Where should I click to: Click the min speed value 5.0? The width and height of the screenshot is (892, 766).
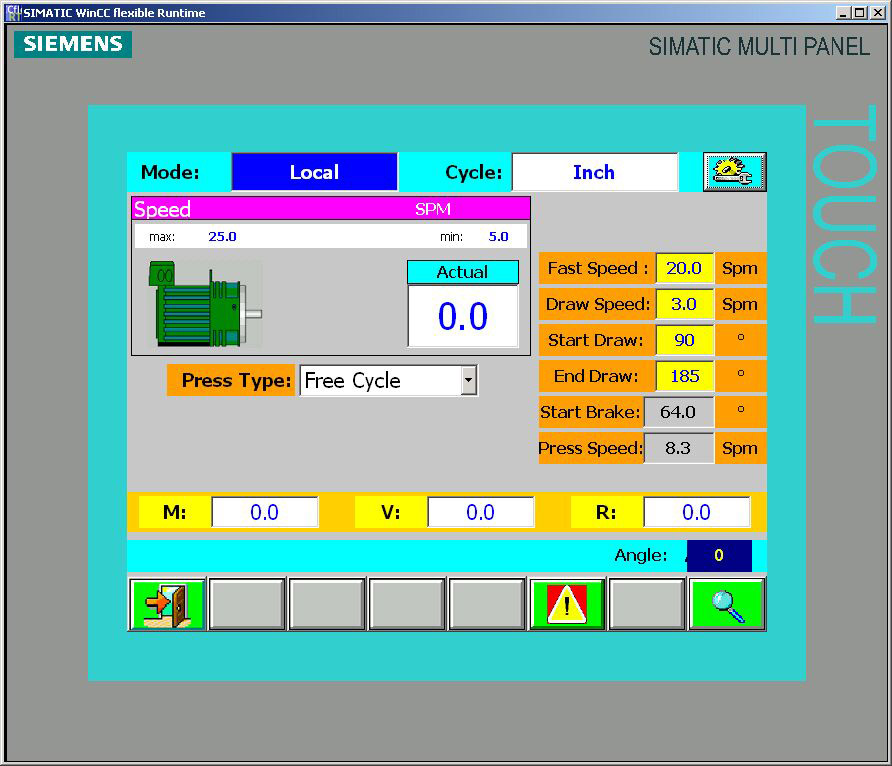pos(499,237)
